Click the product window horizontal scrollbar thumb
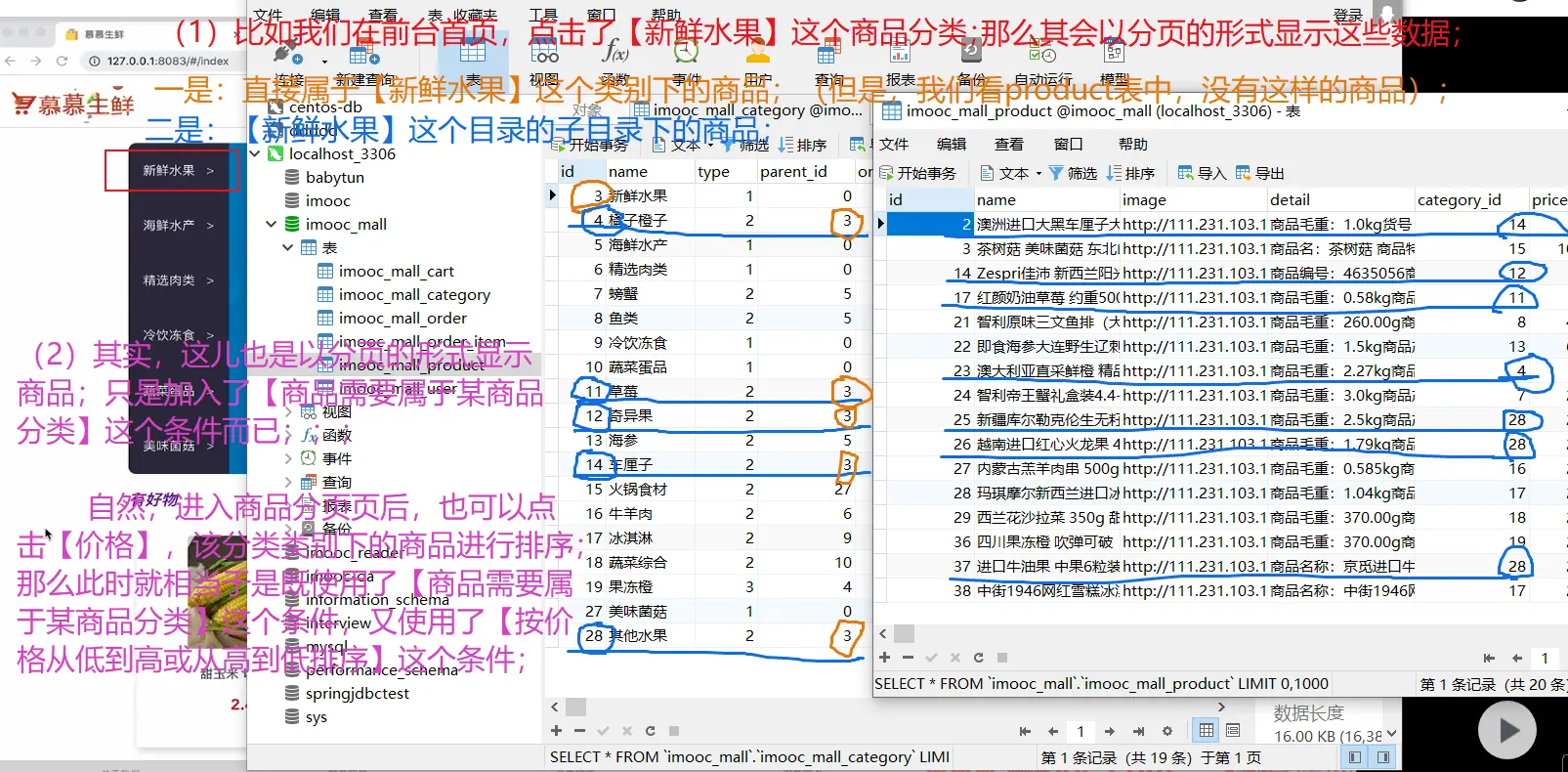The height and width of the screenshot is (772, 1568). click(x=905, y=633)
